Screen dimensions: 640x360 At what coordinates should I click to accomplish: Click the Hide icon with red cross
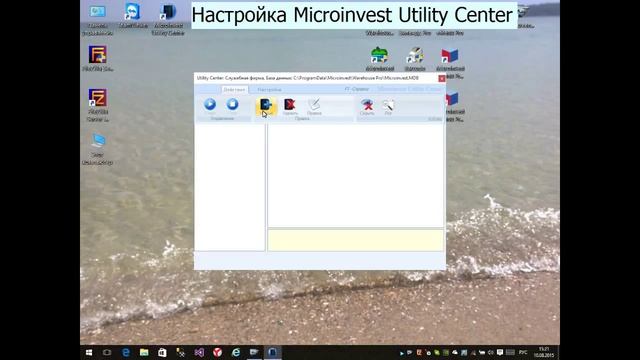[367, 107]
